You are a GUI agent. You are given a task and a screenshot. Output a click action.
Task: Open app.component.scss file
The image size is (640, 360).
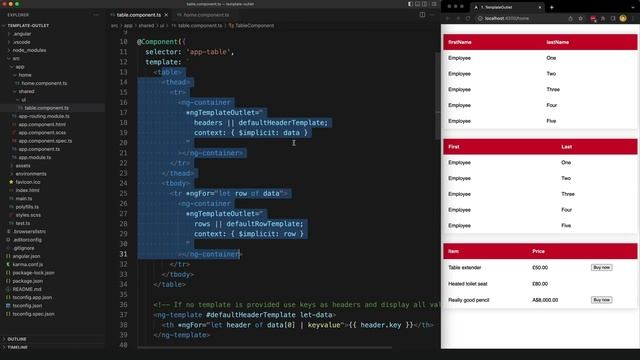42,133
